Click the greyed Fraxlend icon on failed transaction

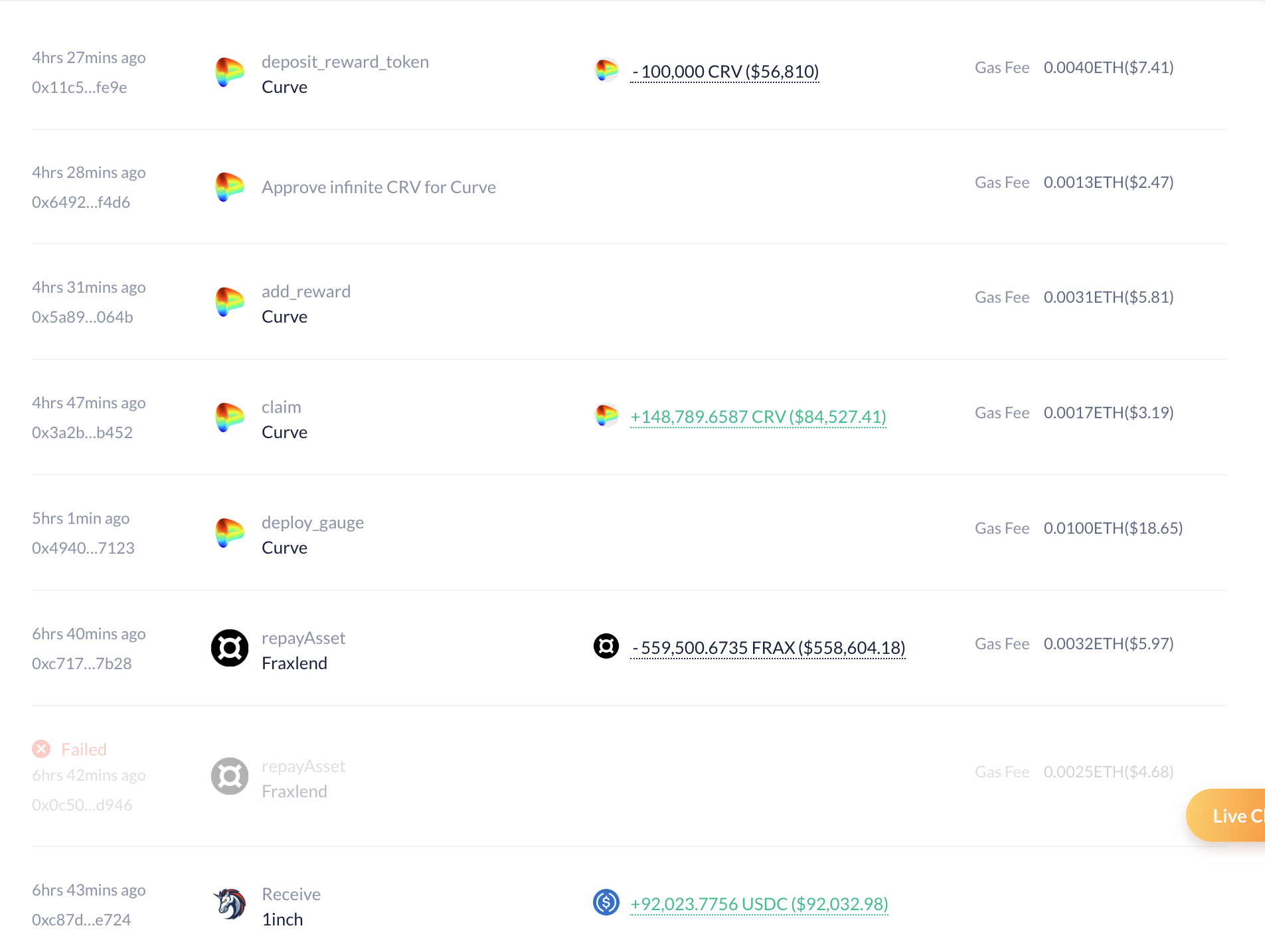(230, 776)
